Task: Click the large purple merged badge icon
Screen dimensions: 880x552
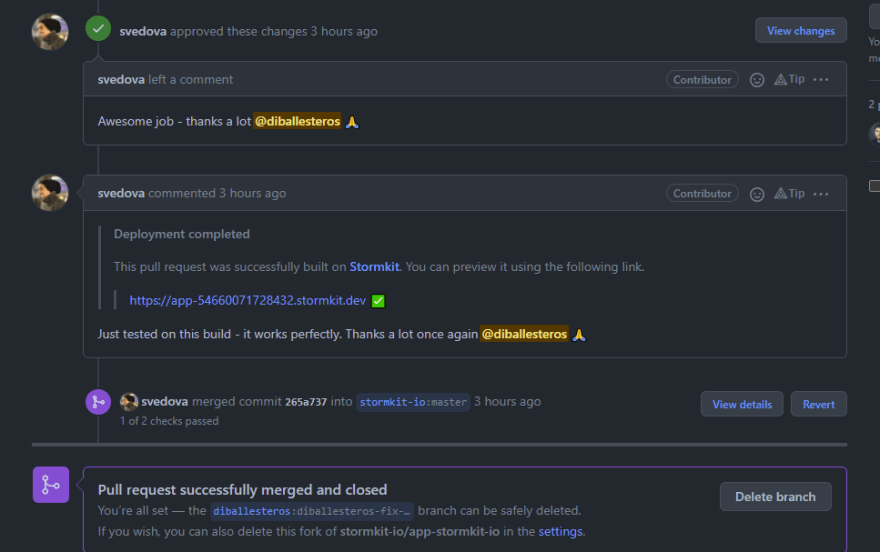Action: [x=50, y=485]
